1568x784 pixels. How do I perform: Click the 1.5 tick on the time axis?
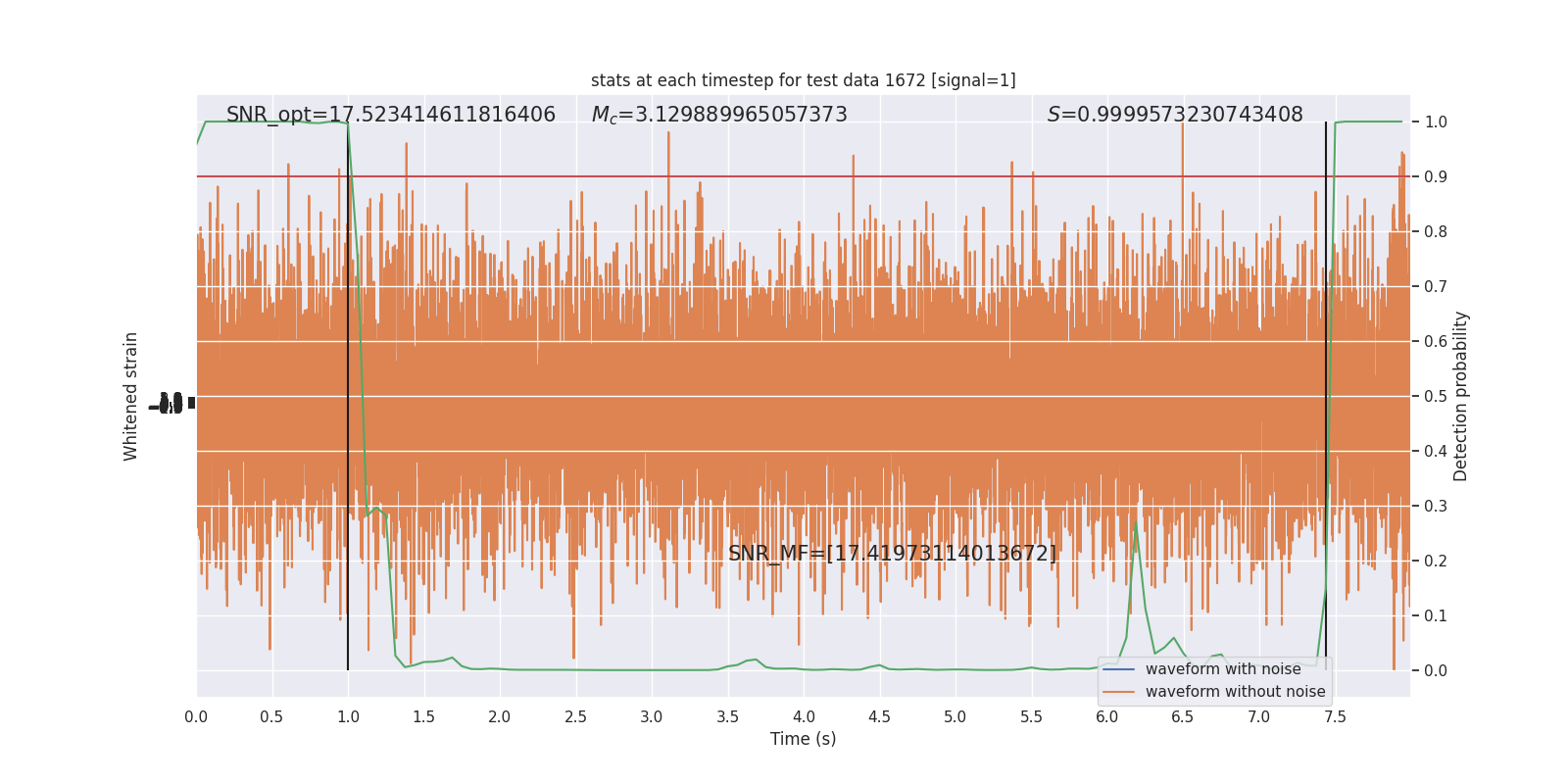tap(423, 716)
